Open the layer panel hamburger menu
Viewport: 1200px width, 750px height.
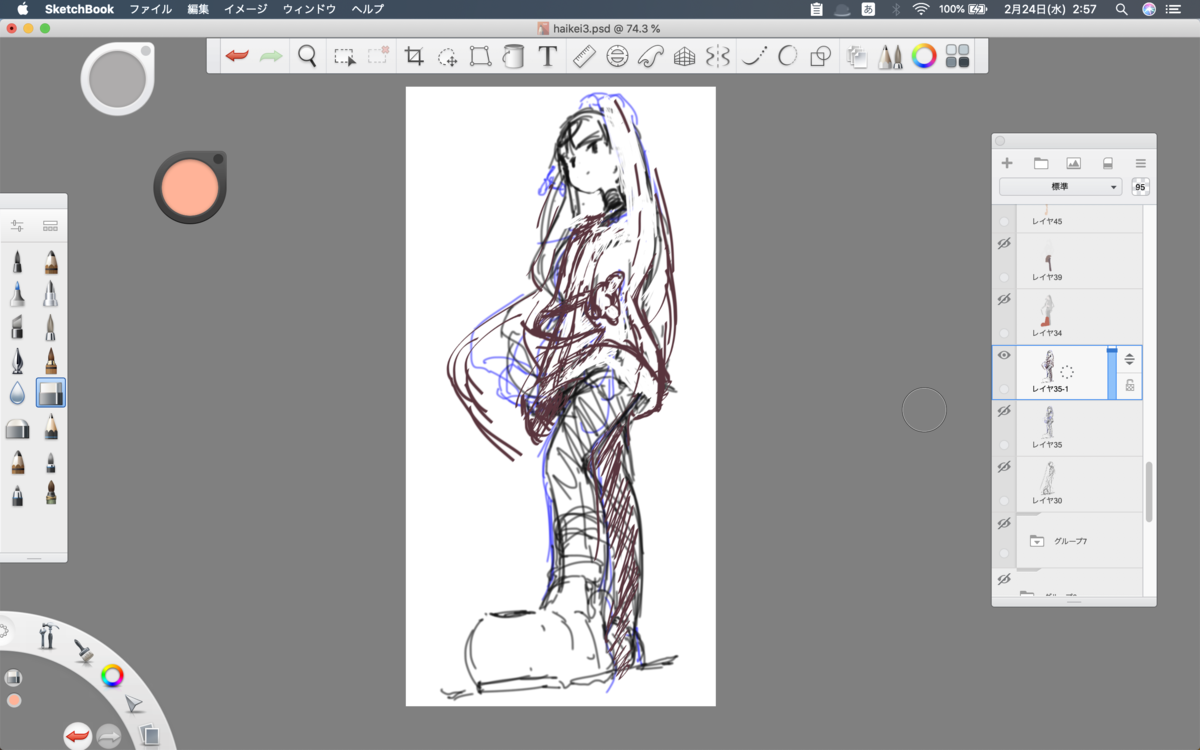click(x=1140, y=163)
